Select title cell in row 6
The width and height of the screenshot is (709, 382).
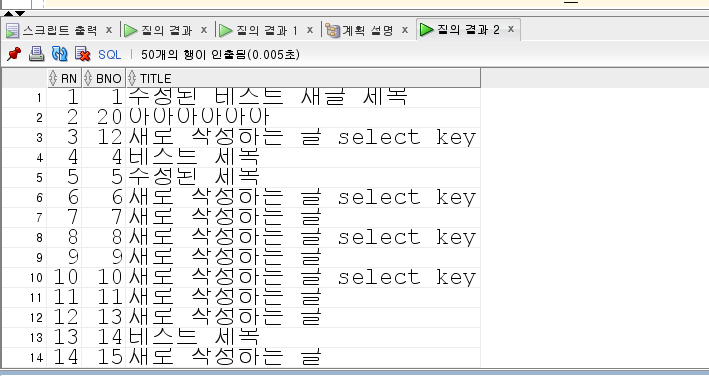pos(303,197)
